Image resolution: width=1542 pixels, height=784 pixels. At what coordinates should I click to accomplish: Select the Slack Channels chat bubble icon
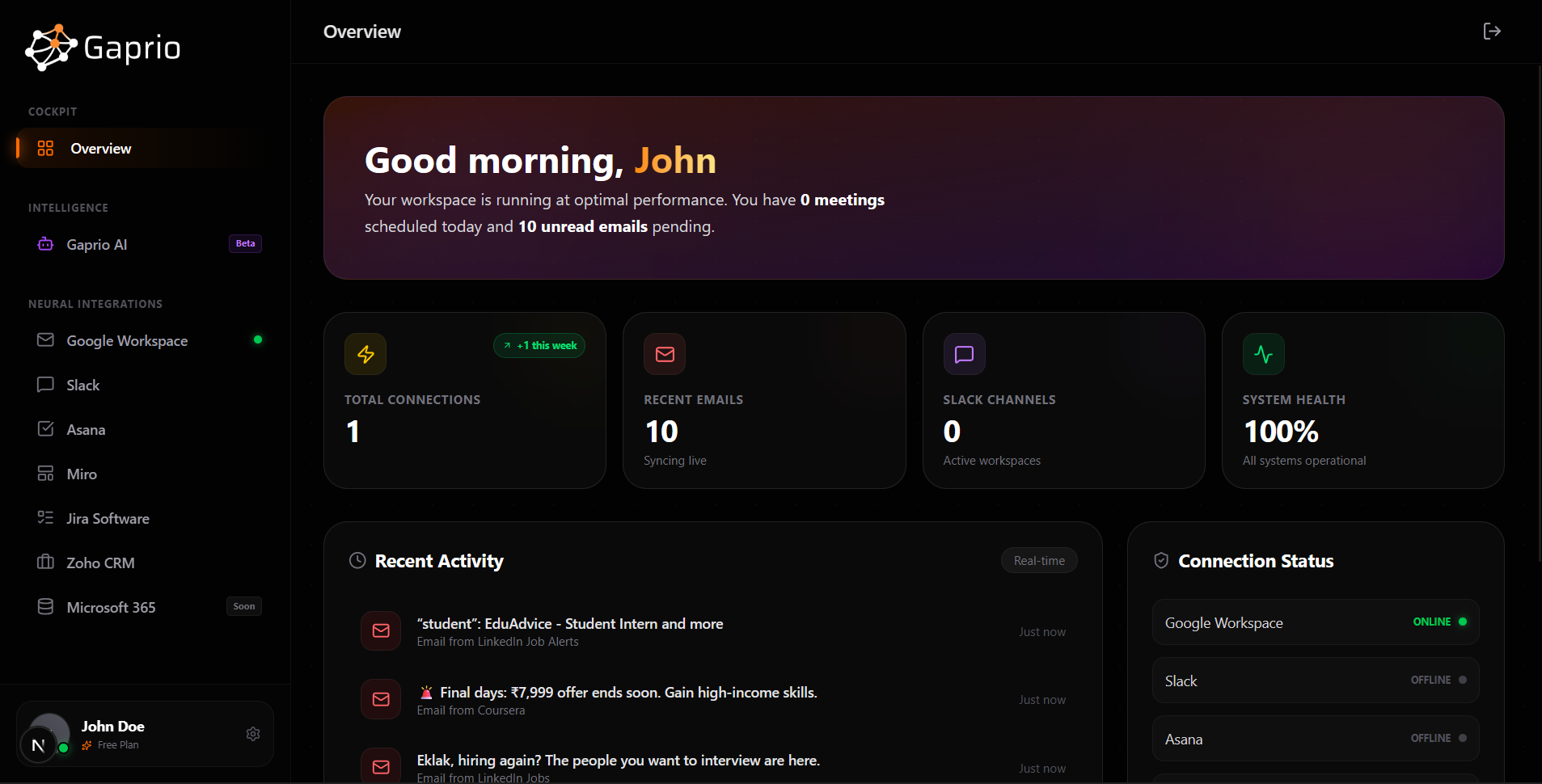(x=964, y=353)
